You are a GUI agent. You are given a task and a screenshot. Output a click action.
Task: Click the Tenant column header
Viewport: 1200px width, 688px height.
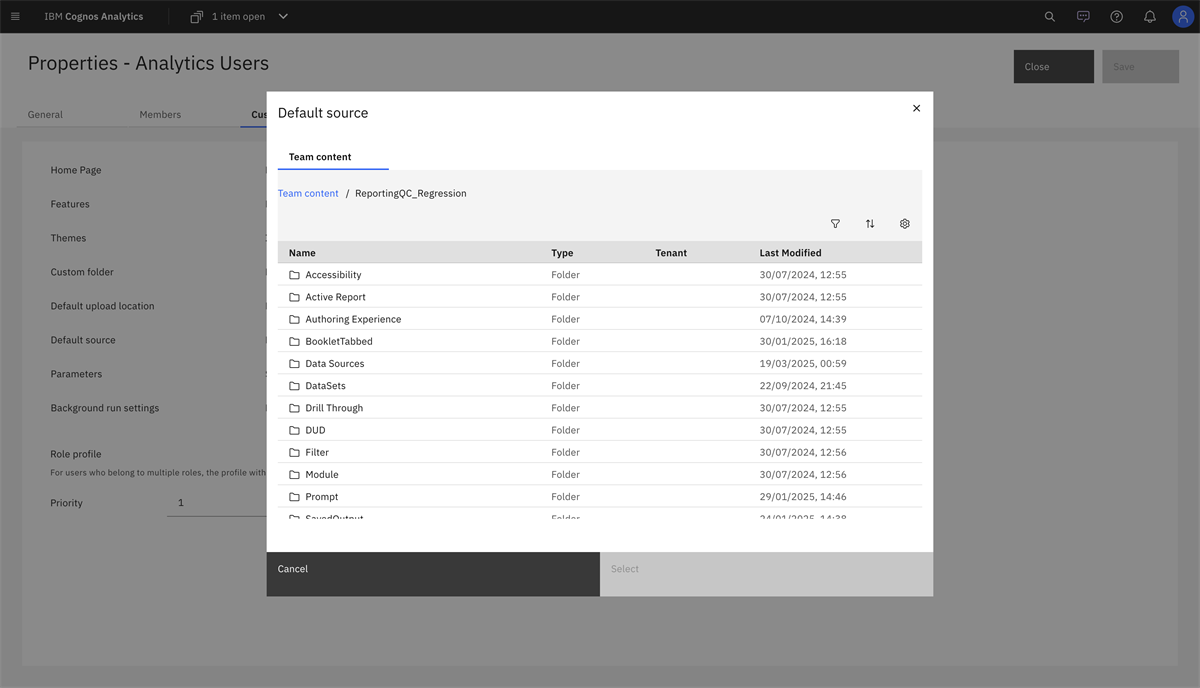pos(671,253)
